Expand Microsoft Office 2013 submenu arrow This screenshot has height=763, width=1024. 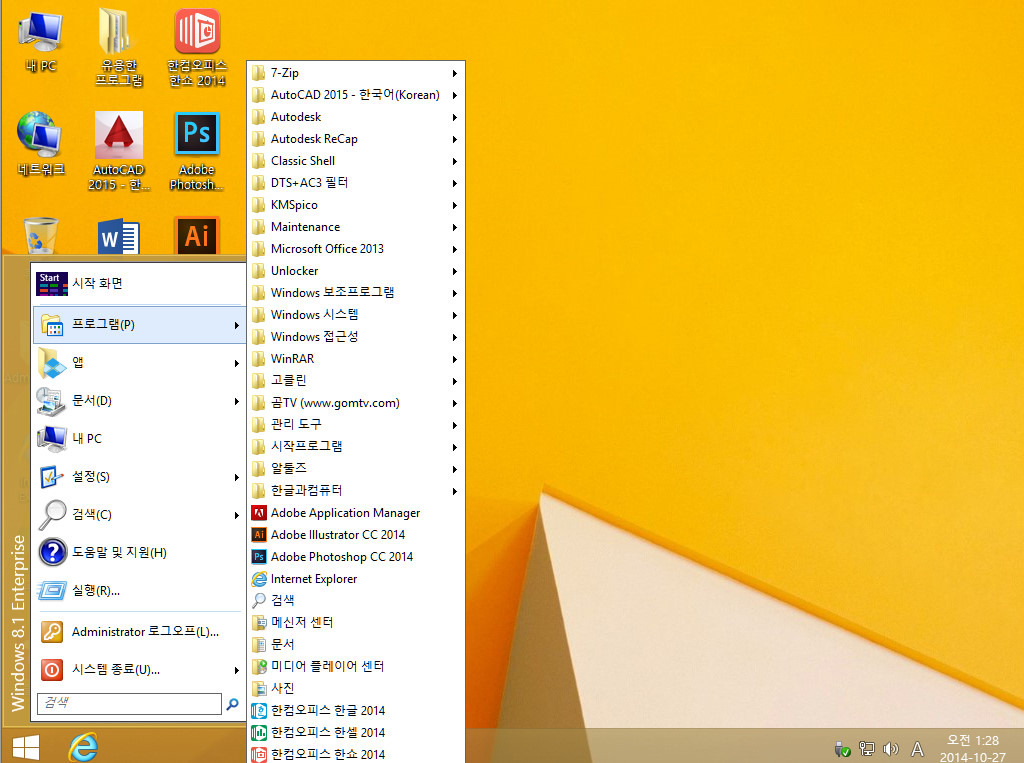coord(455,250)
